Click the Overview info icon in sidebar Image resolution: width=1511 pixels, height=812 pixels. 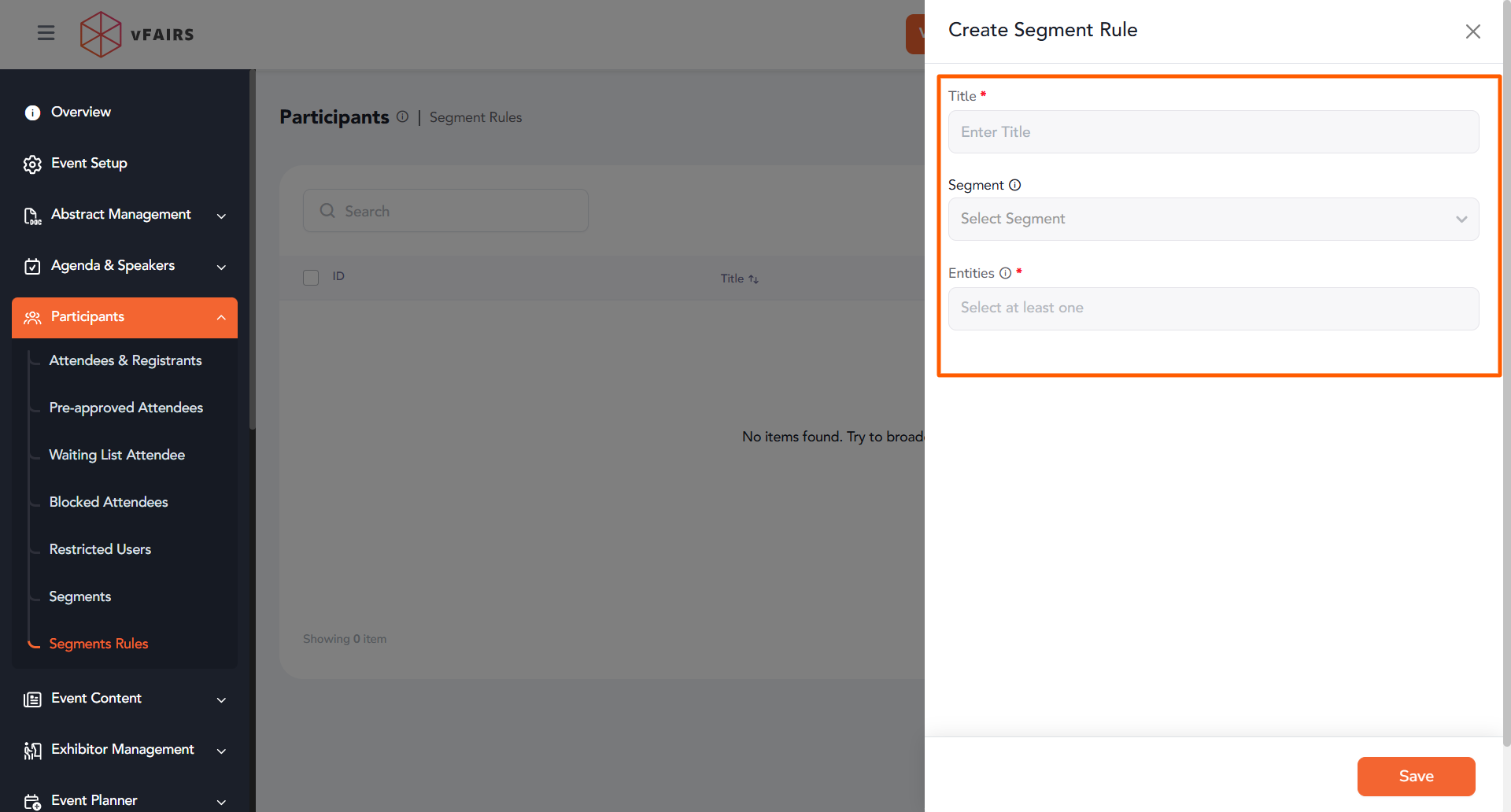pos(32,113)
